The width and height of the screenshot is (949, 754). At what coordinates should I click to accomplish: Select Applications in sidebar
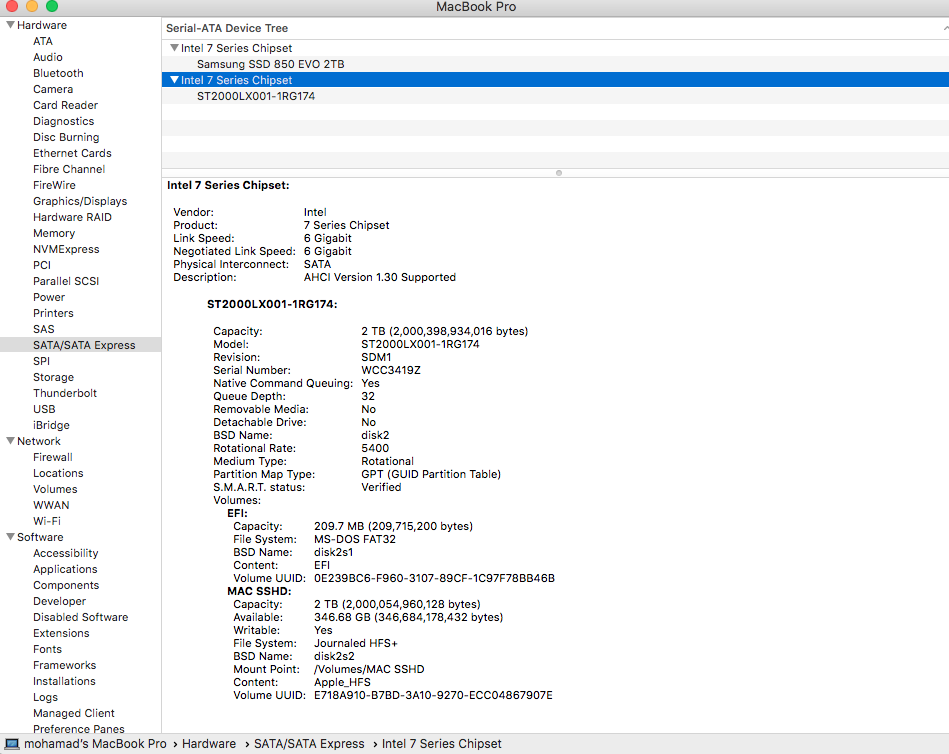[65, 569]
